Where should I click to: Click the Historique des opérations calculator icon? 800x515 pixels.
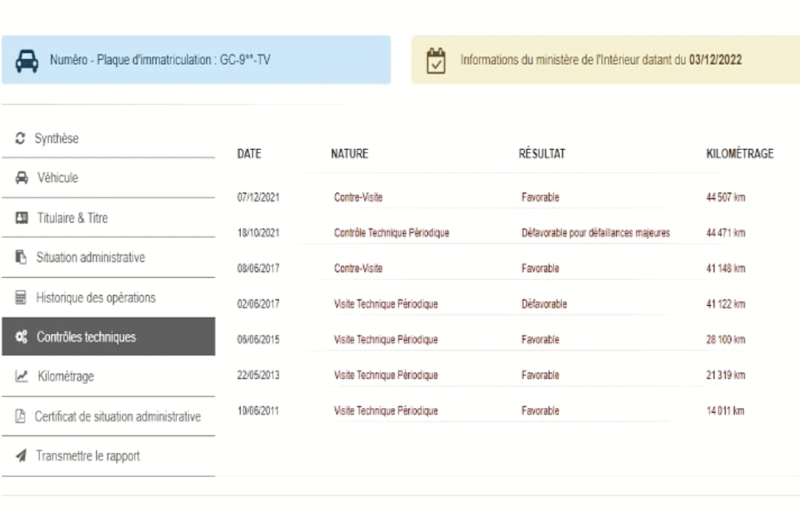20,298
